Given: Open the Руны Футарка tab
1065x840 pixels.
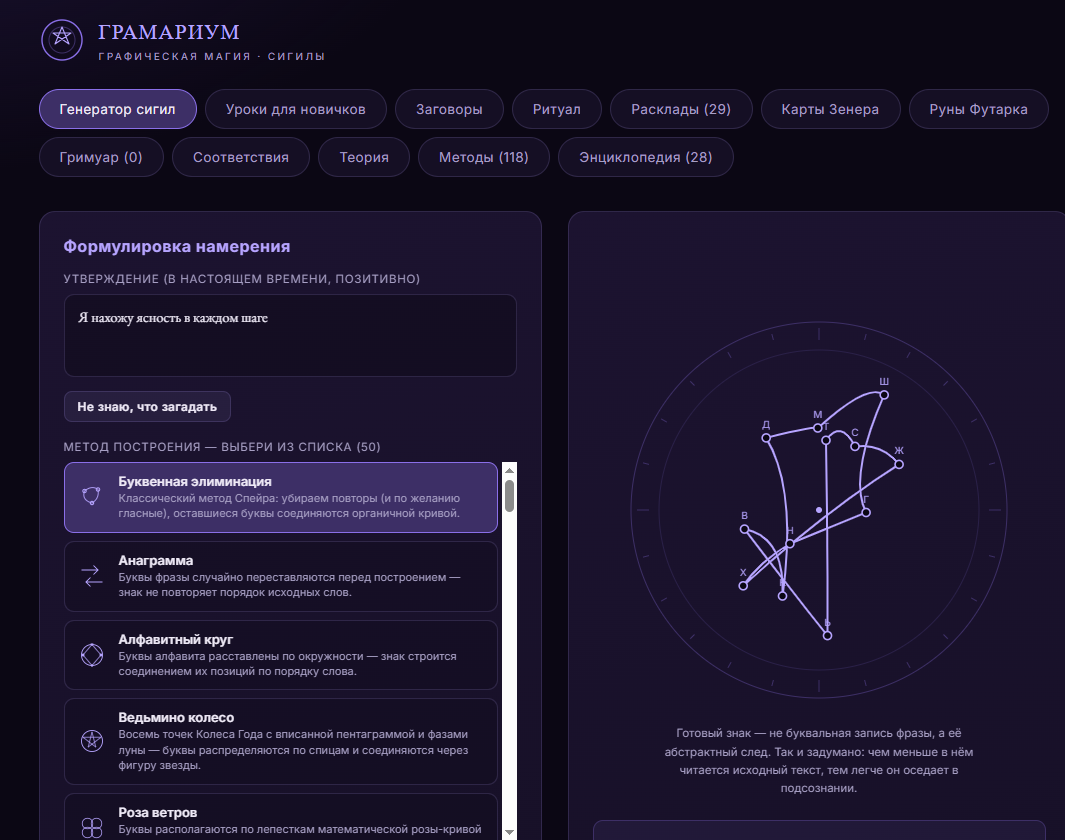Looking at the screenshot, I should pos(978,109).
